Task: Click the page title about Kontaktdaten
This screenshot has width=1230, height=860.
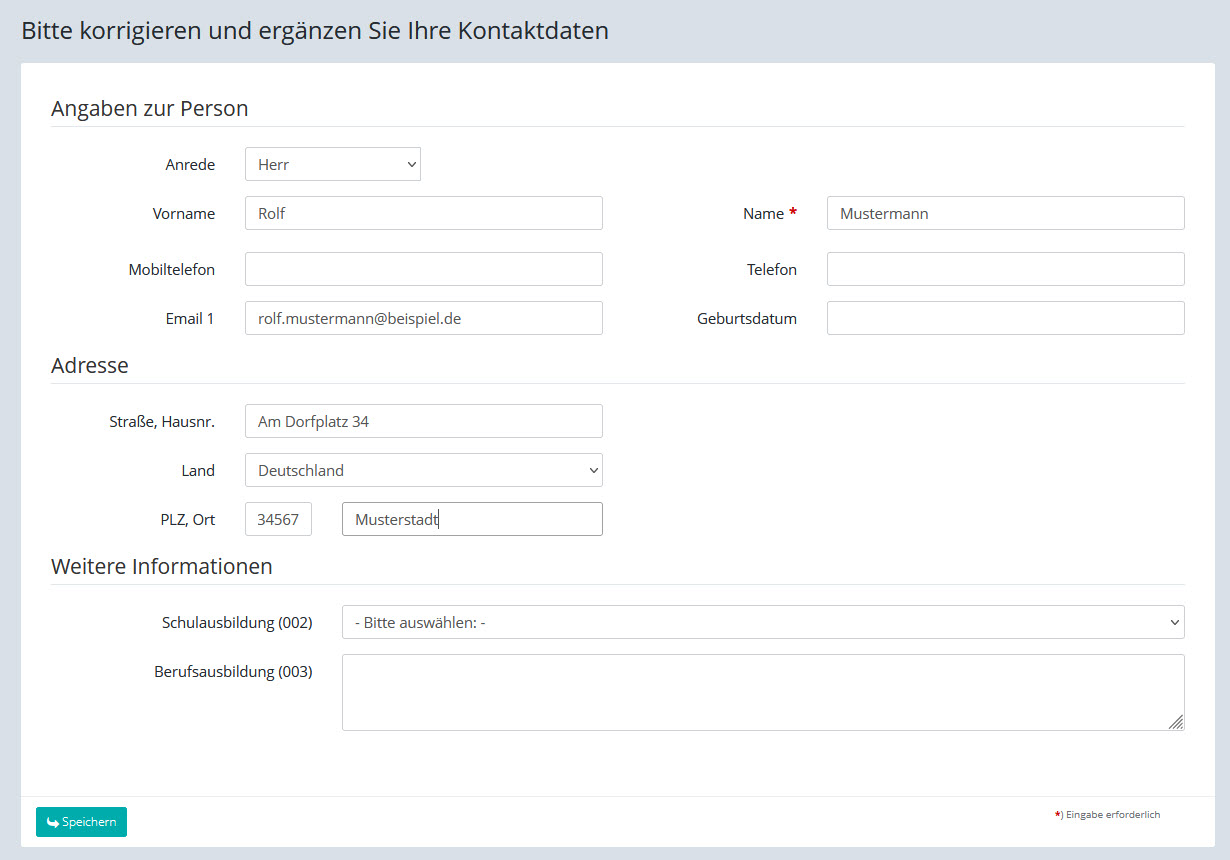Action: point(315,30)
